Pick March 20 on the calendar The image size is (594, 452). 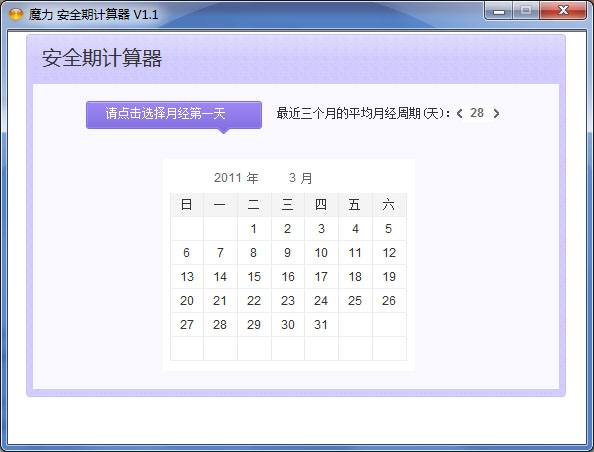187,300
